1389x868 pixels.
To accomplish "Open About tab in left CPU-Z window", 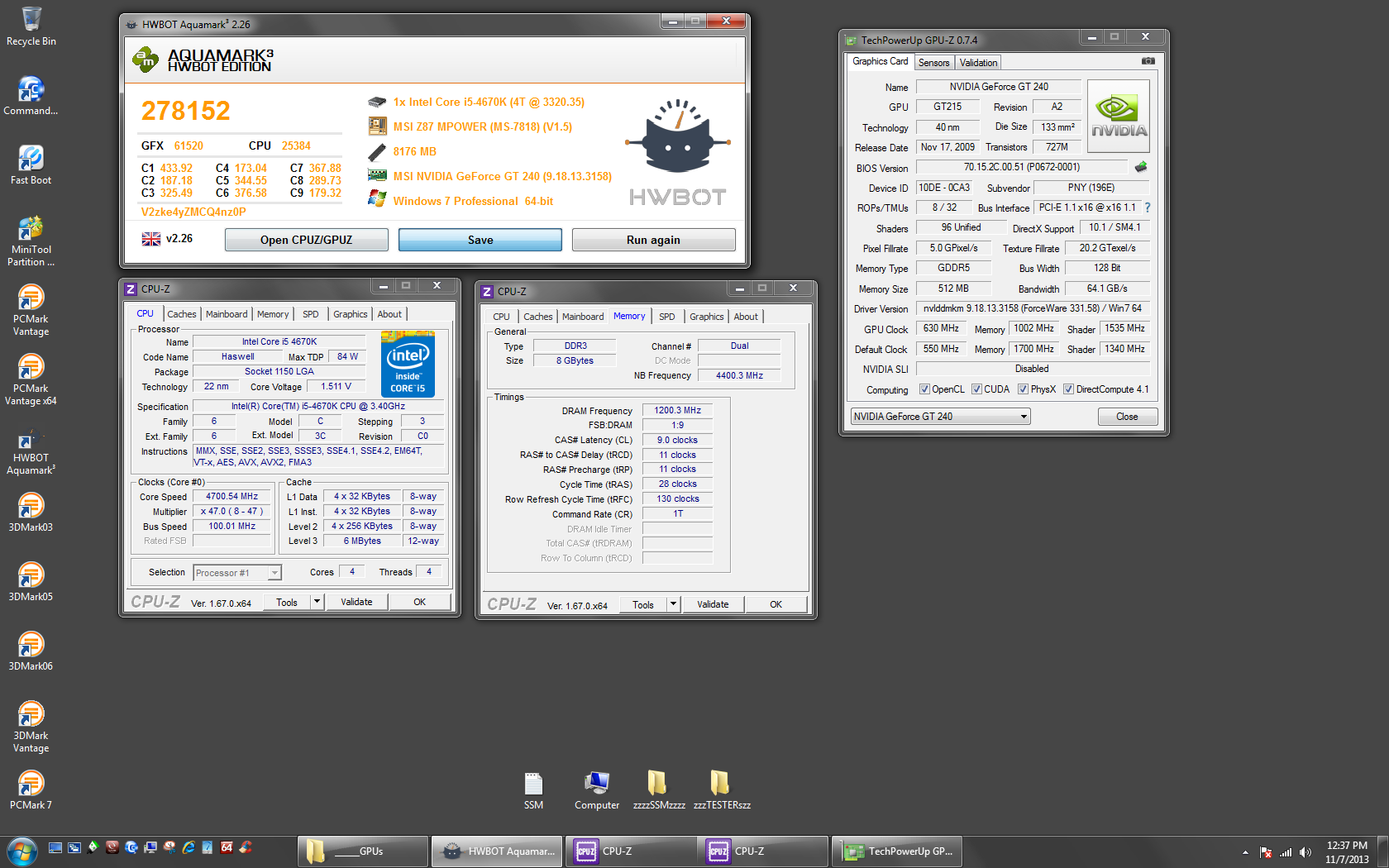I will [389, 314].
